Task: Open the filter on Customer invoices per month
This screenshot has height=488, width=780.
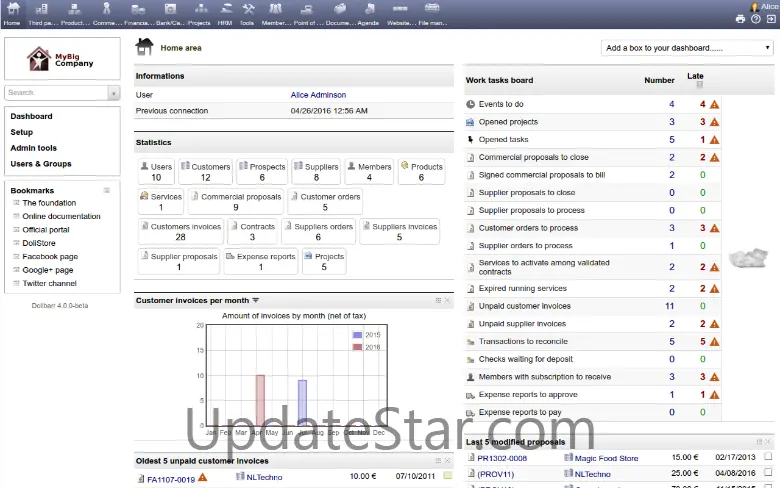Action: pyautogui.click(x=256, y=300)
